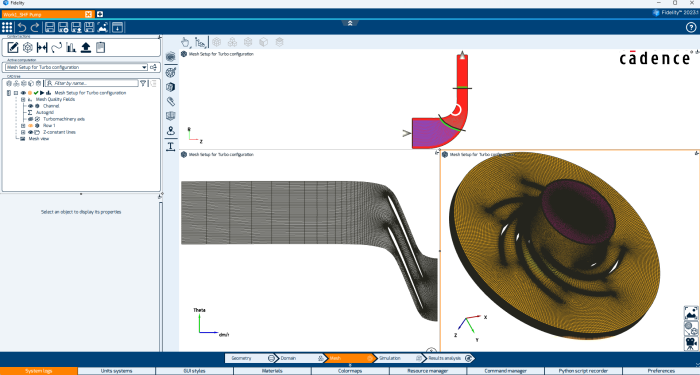This screenshot has height=375, width=700.
Task: Open the help question mark icon
Action: tap(691, 27)
